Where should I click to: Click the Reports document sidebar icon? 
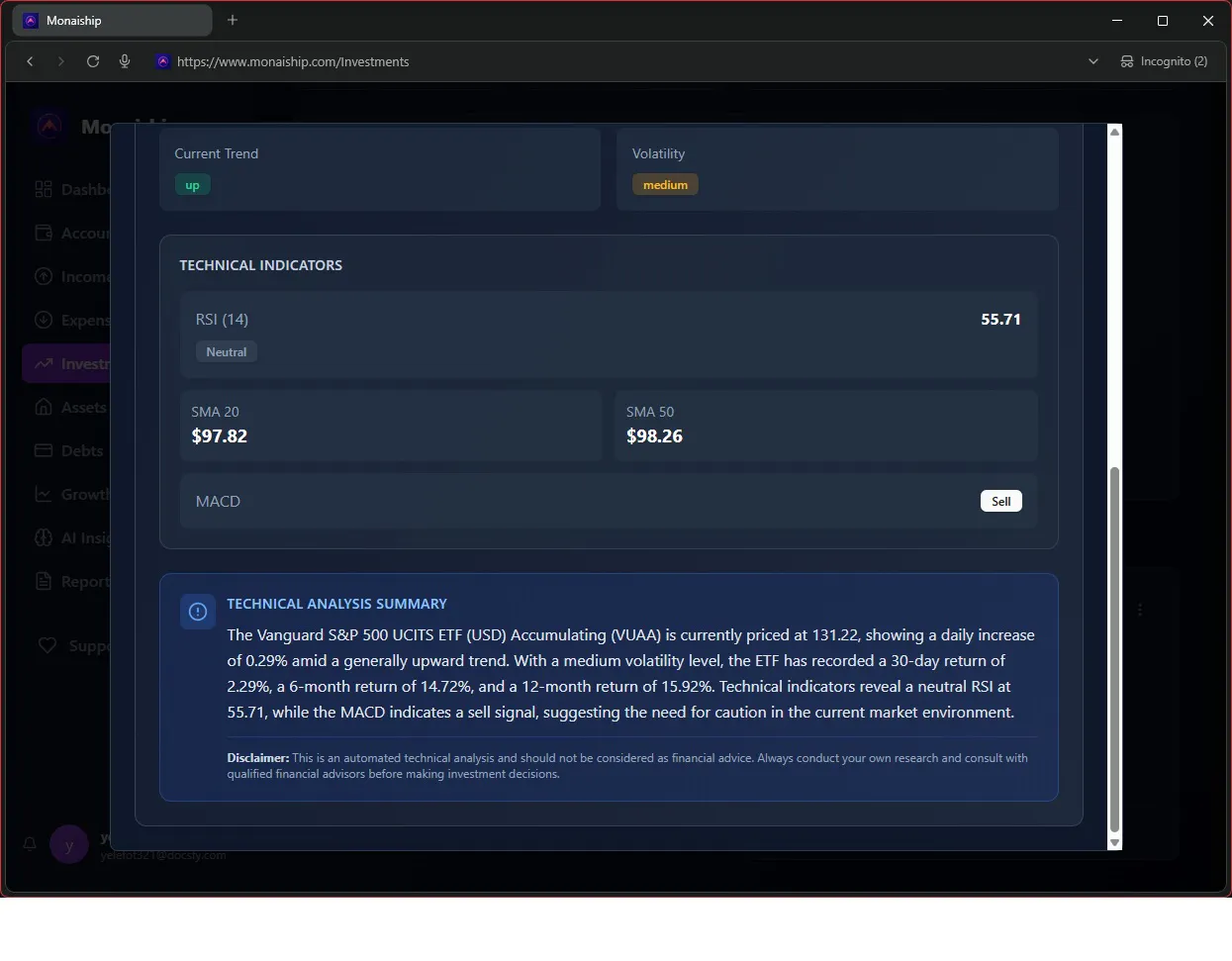click(44, 581)
